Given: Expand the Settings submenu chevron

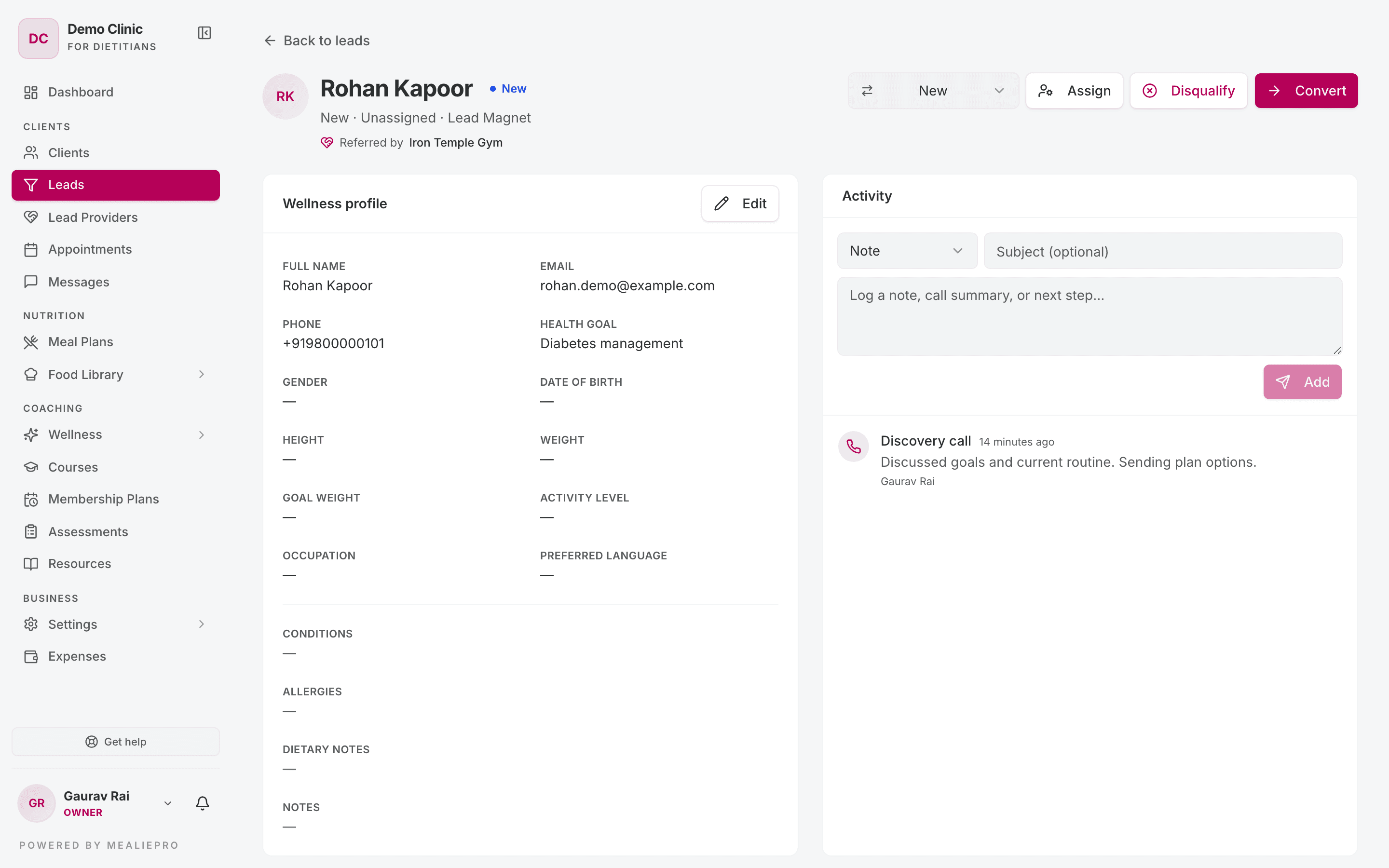Looking at the screenshot, I should [x=202, y=624].
